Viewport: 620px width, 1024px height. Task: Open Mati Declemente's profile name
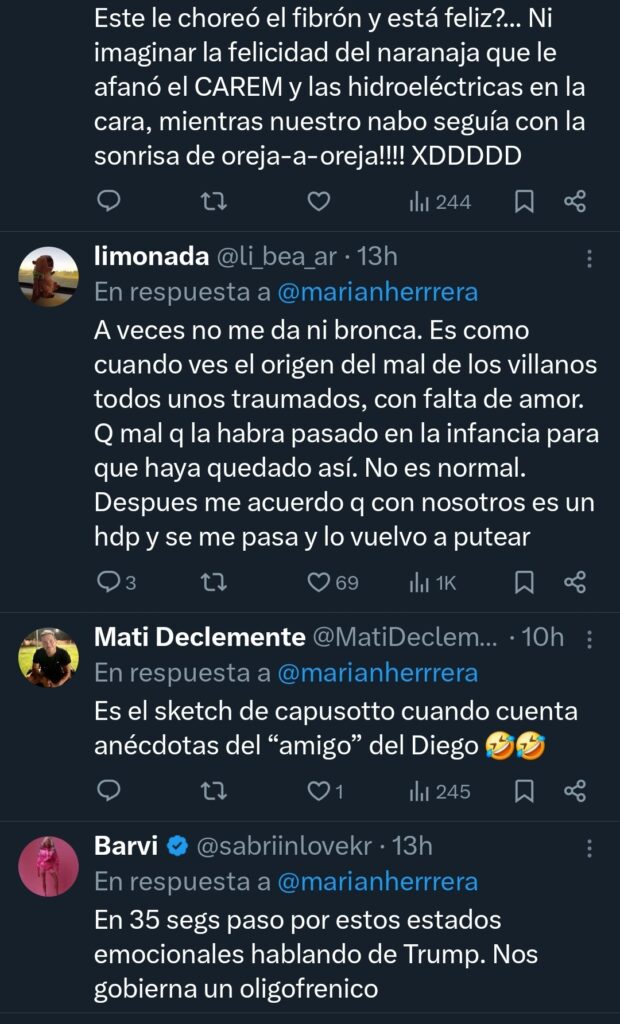pyautogui.click(x=199, y=637)
